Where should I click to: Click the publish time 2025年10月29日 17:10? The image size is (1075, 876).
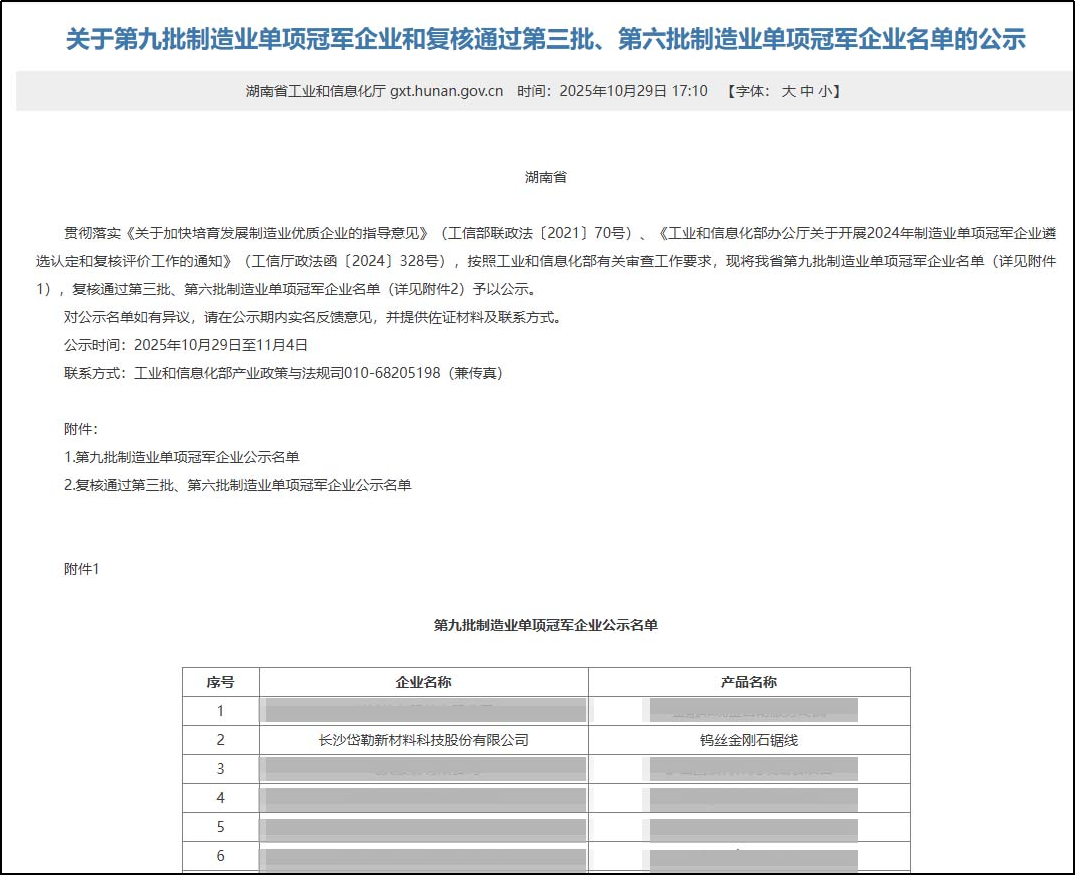click(633, 91)
